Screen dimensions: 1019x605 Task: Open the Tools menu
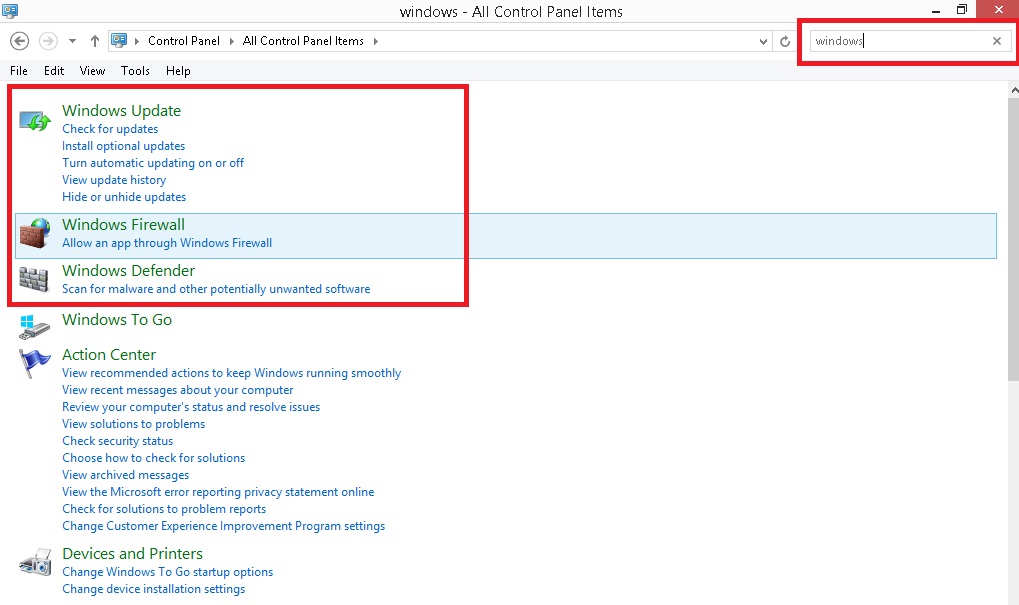tap(135, 71)
